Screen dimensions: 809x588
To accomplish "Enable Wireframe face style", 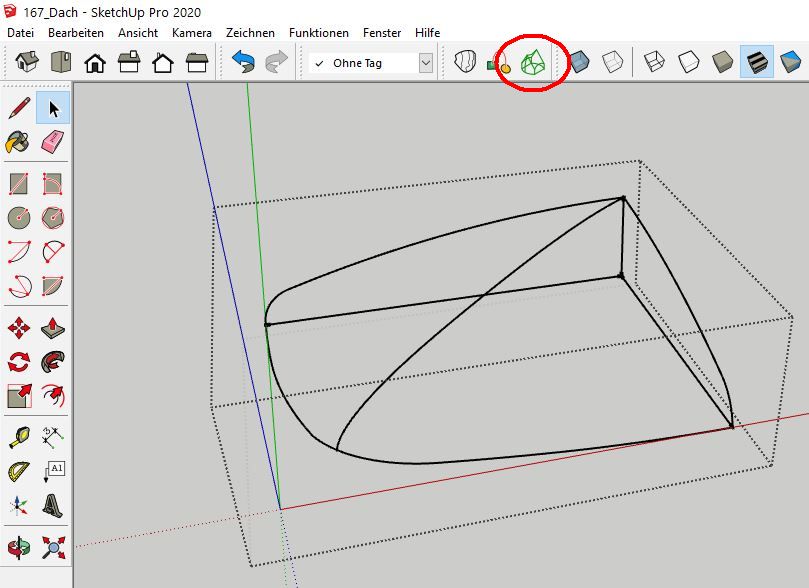I will (653, 63).
